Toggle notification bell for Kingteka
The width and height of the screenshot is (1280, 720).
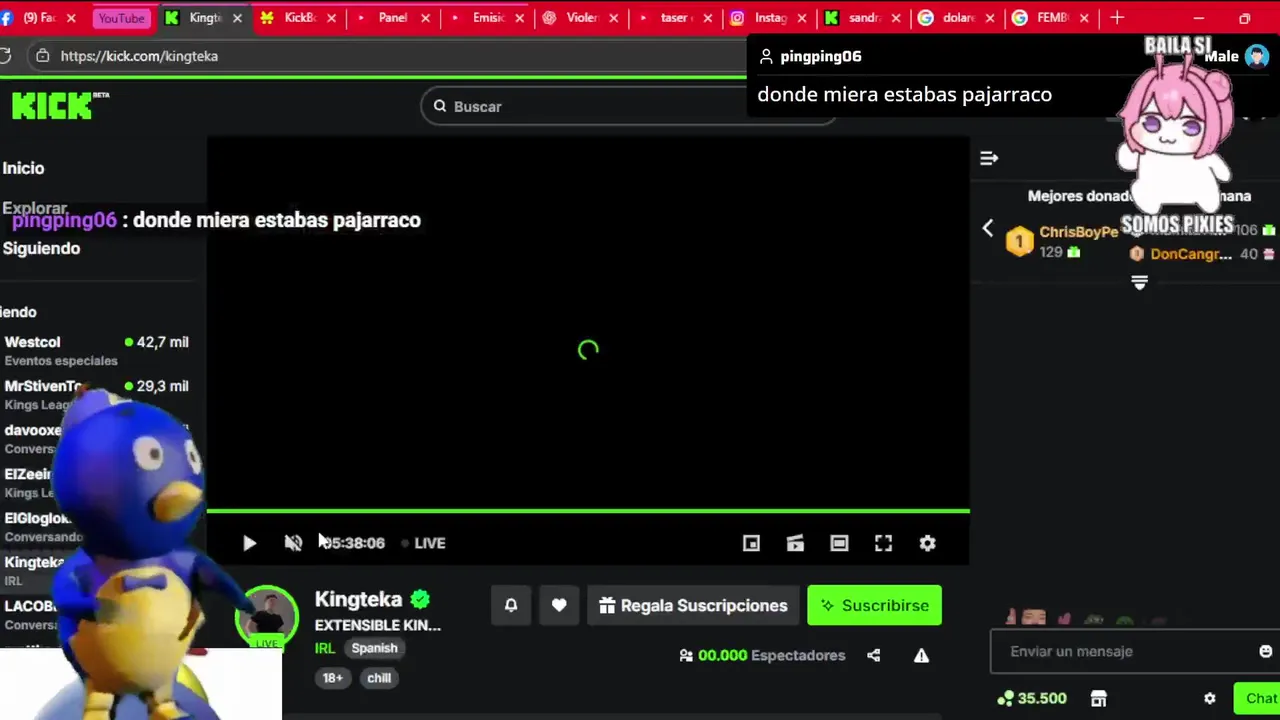(x=511, y=605)
